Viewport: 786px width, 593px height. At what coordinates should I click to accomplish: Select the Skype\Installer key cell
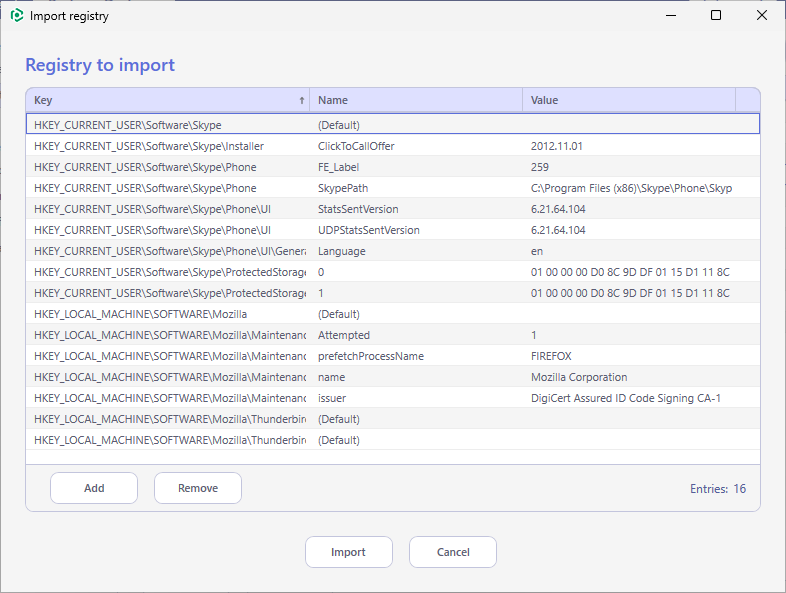(167, 146)
